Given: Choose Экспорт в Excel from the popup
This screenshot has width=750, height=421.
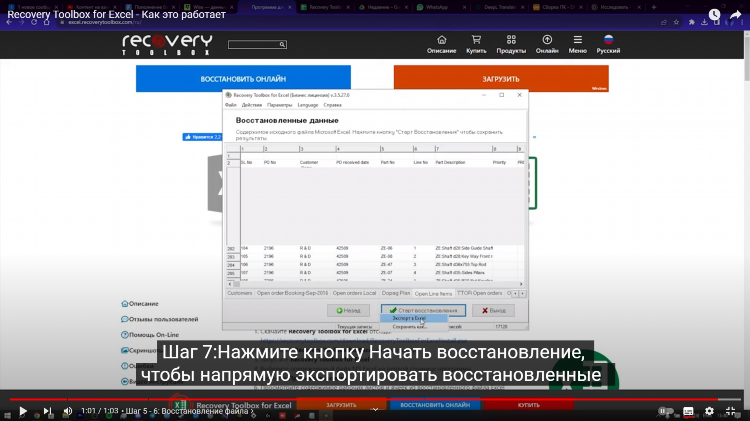Looking at the screenshot, I should [413, 318].
